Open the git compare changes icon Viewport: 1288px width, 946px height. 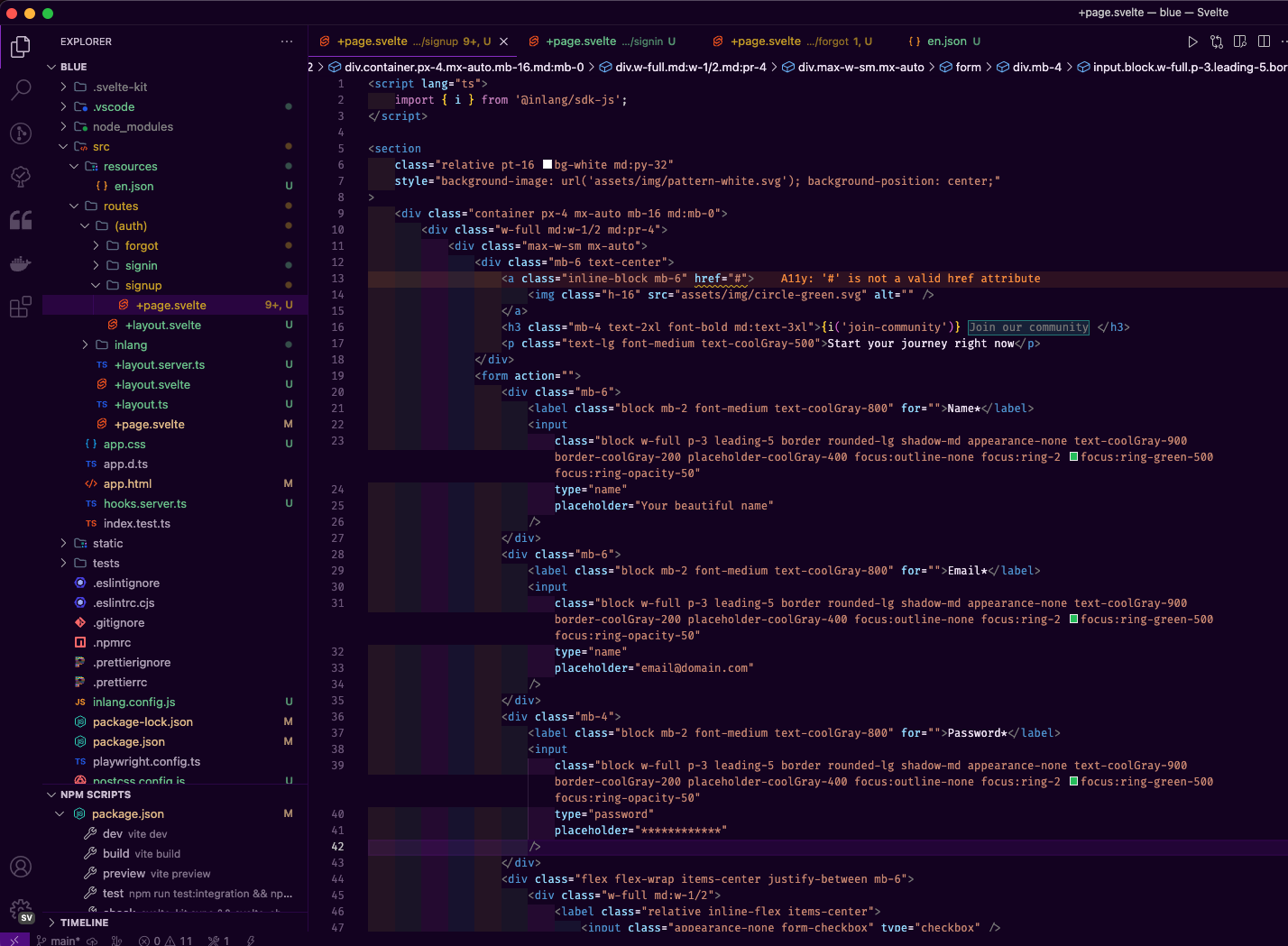pyautogui.click(x=1217, y=41)
